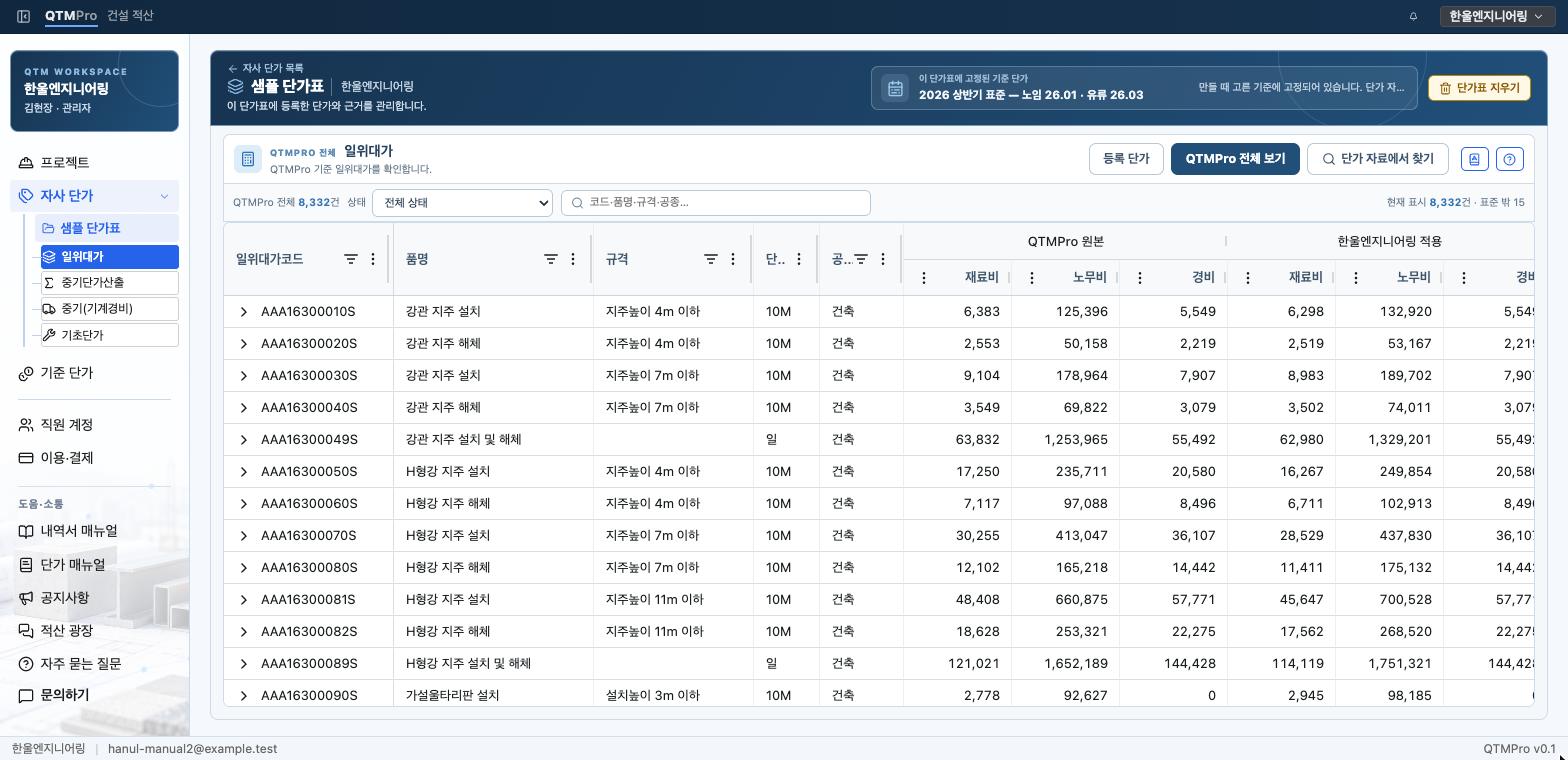Expand row AAA16300049S
Image resolution: width=1568 pixels, height=760 pixels.
[x=243, y=440]
